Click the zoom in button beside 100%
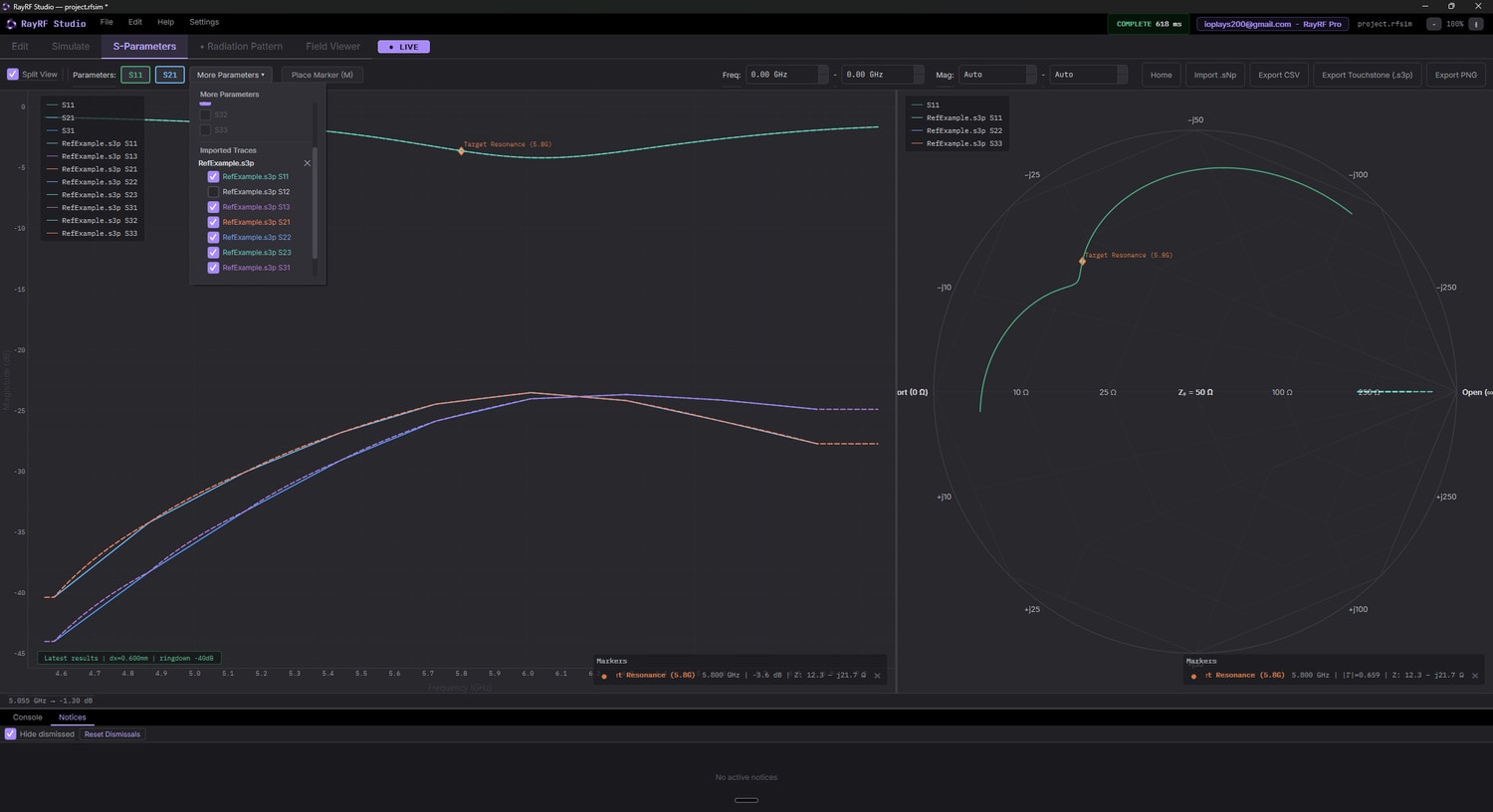1493x812 pixels. click(x=1476, y=24)
